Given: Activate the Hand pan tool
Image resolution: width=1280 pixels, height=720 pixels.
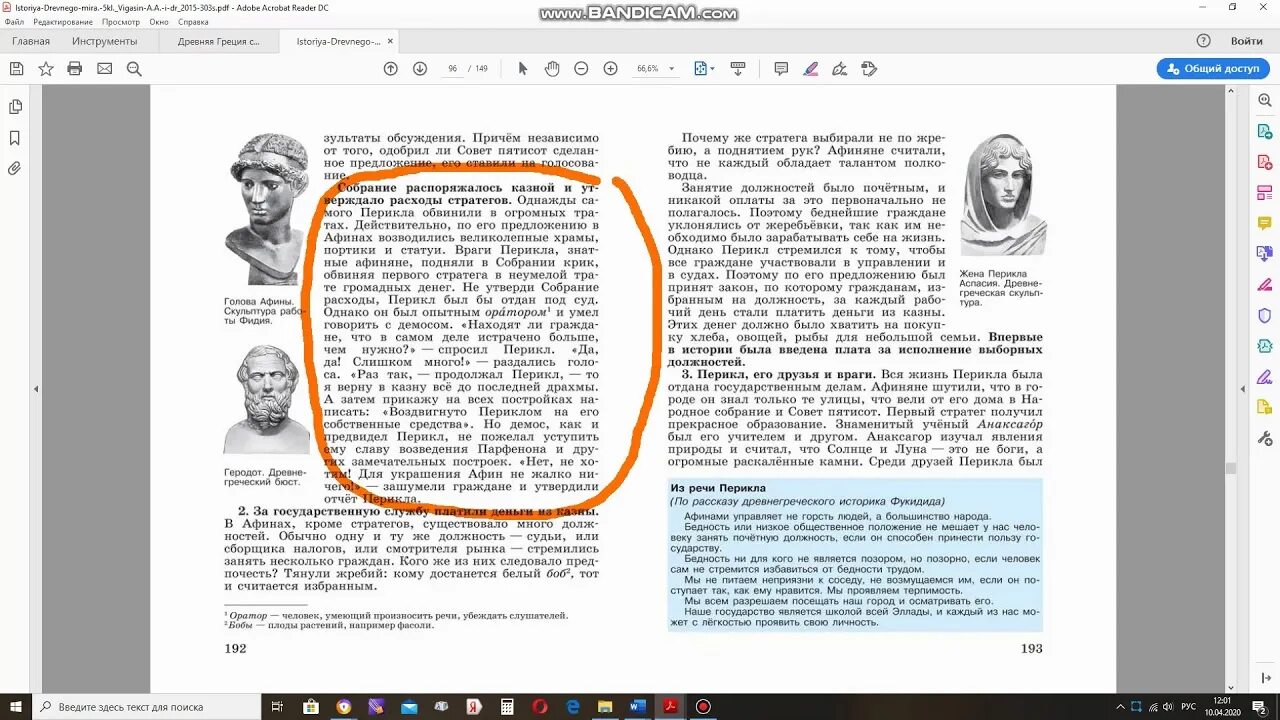Looking at the screenshot, I should coord(551,69).
